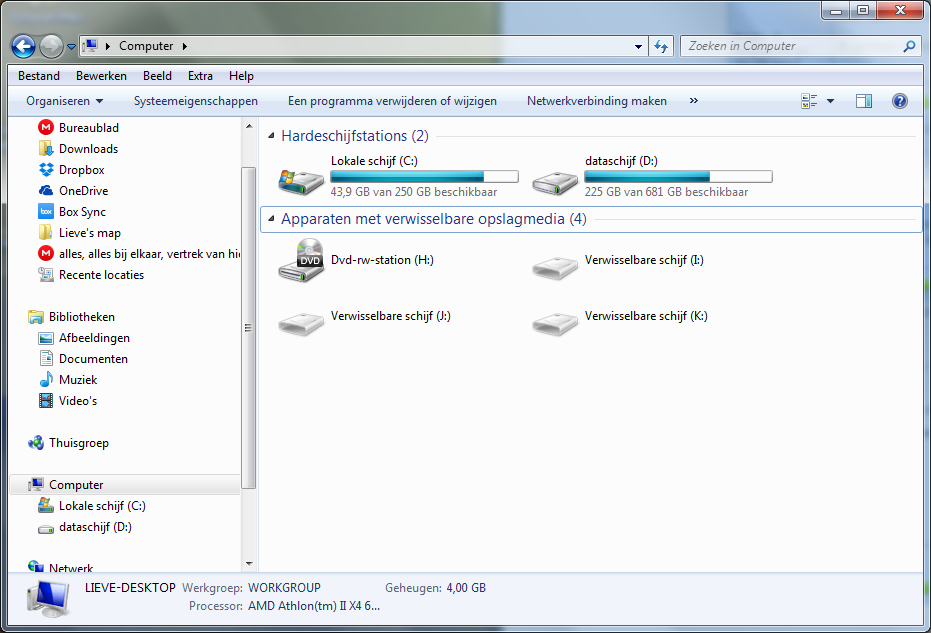Click navigation pane scroll down arrow
Viewport: 931px width, 633px height.
pos(249,564)
